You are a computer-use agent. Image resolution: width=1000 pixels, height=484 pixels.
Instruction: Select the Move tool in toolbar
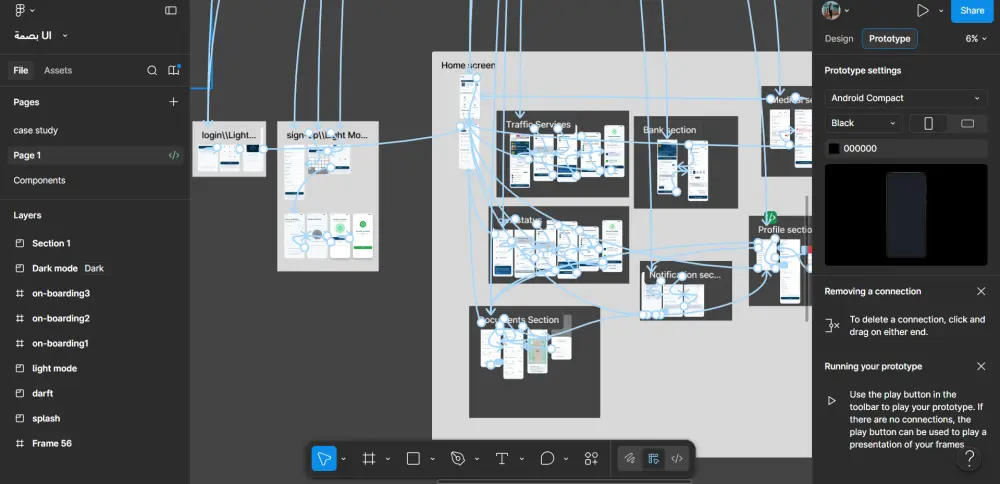pos(324,458)
